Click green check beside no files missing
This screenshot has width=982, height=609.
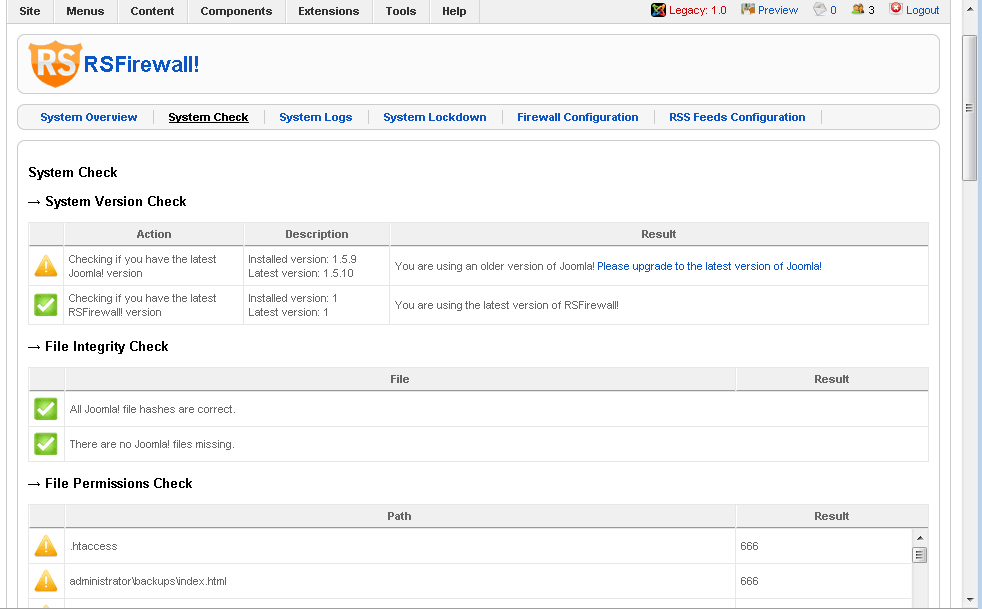point(46,444)
